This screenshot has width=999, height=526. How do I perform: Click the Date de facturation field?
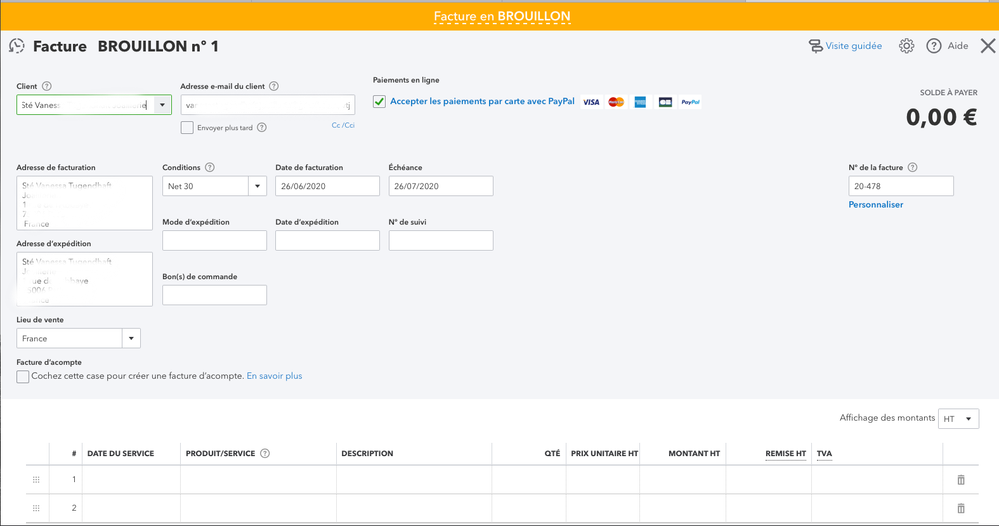point(327,186)
